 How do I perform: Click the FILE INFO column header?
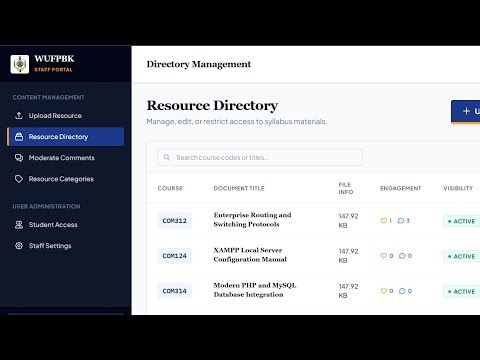coord(346,188)
